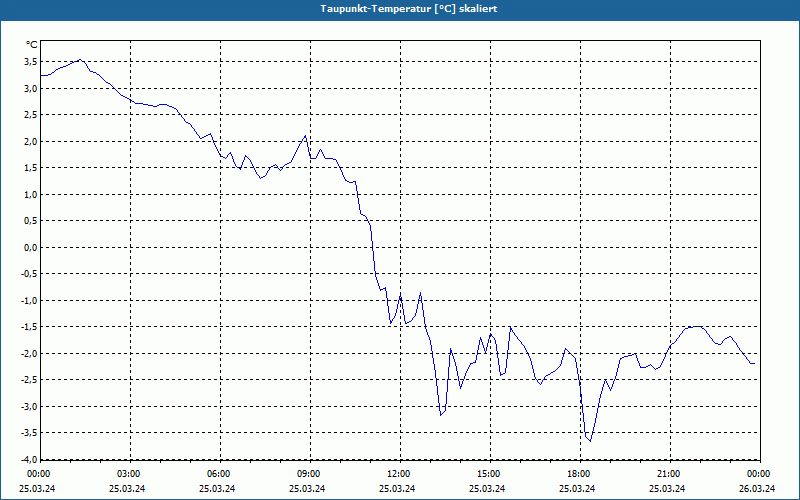The width and height of the screenshot is (800, 500).
Task: Click the curve's lowest dip after 18:00
Action: (x=590, y=441)
